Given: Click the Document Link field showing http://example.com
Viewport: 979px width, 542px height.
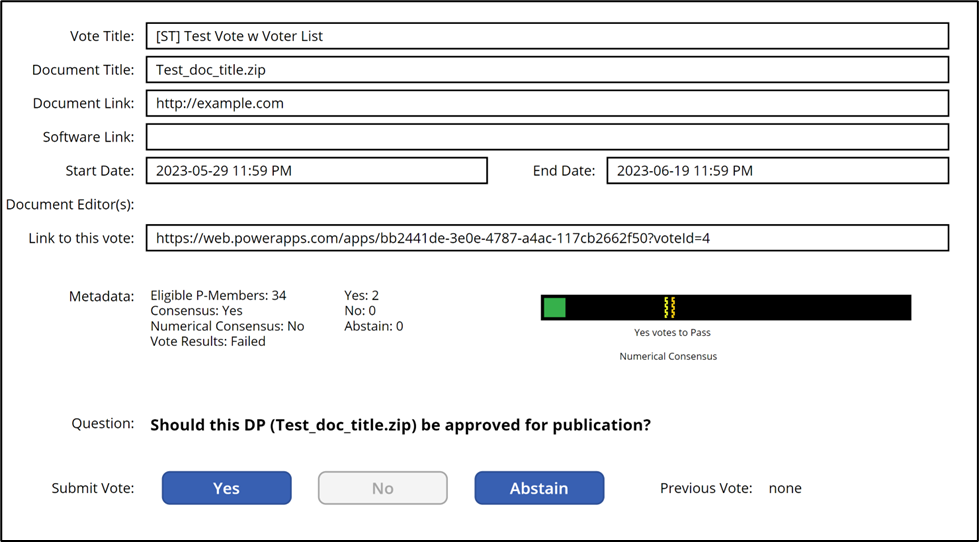Looking at the screenshot, I should point(546,103).
